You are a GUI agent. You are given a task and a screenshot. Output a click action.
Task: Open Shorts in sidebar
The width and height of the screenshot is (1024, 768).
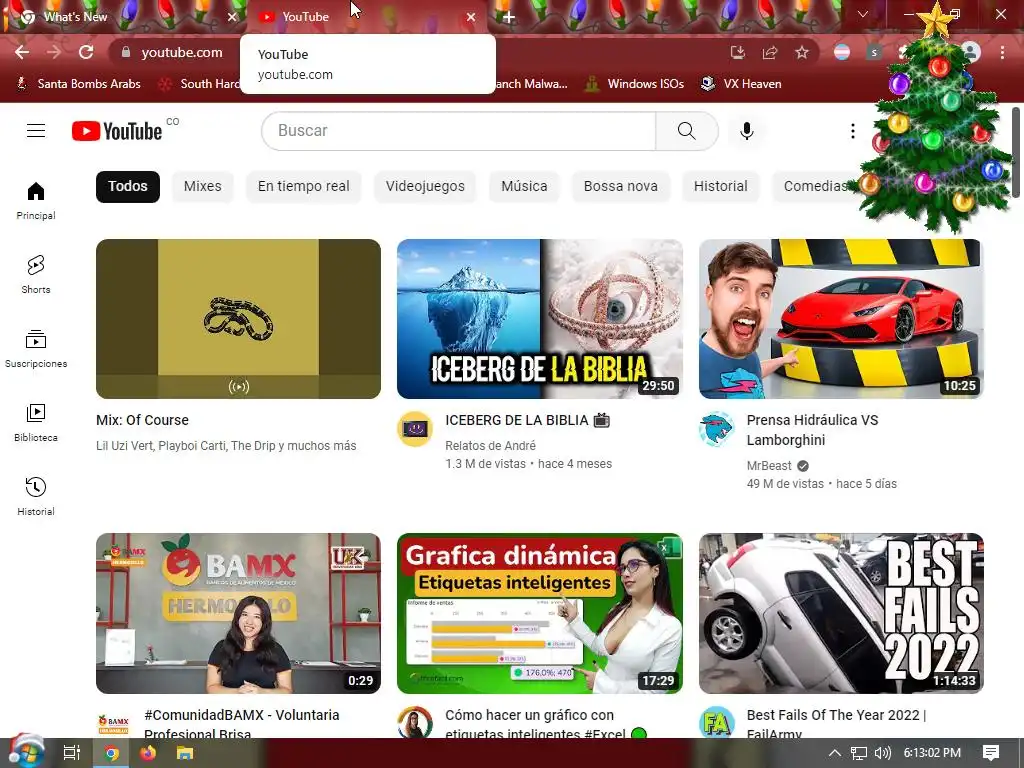click(36, 274)
